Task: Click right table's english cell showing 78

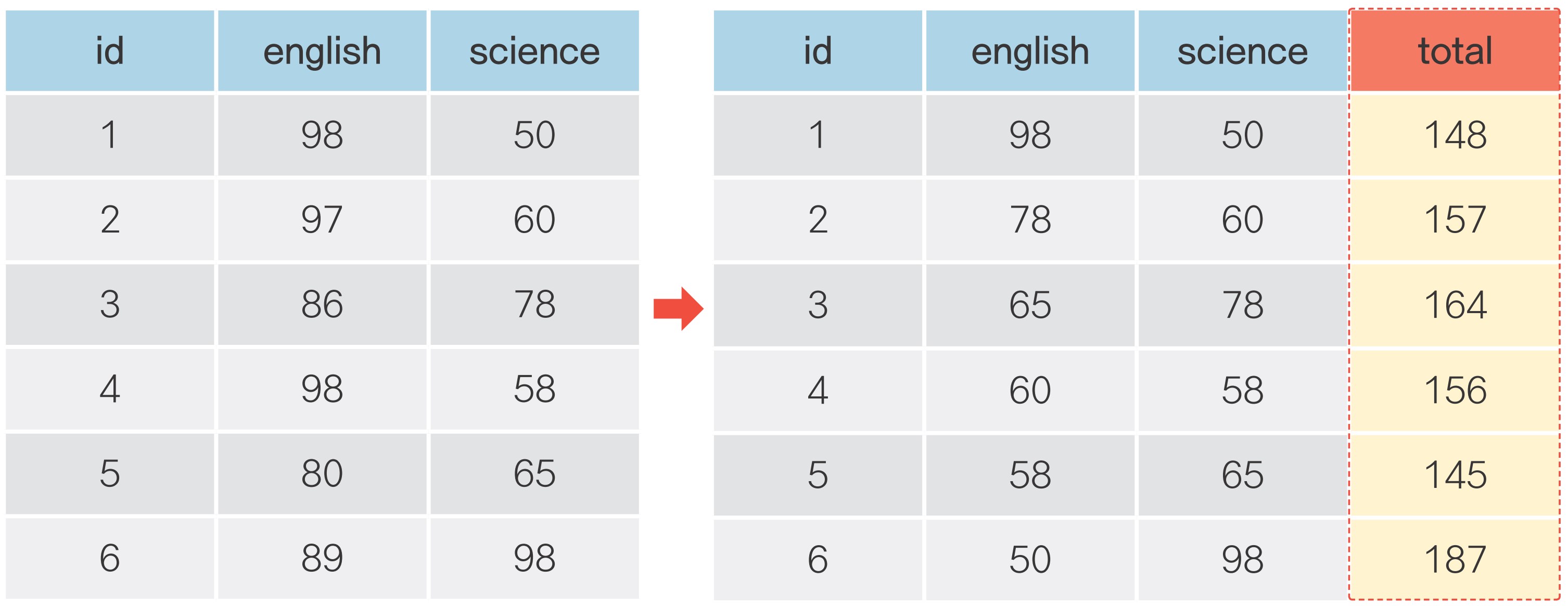Action: point(1030,220)
